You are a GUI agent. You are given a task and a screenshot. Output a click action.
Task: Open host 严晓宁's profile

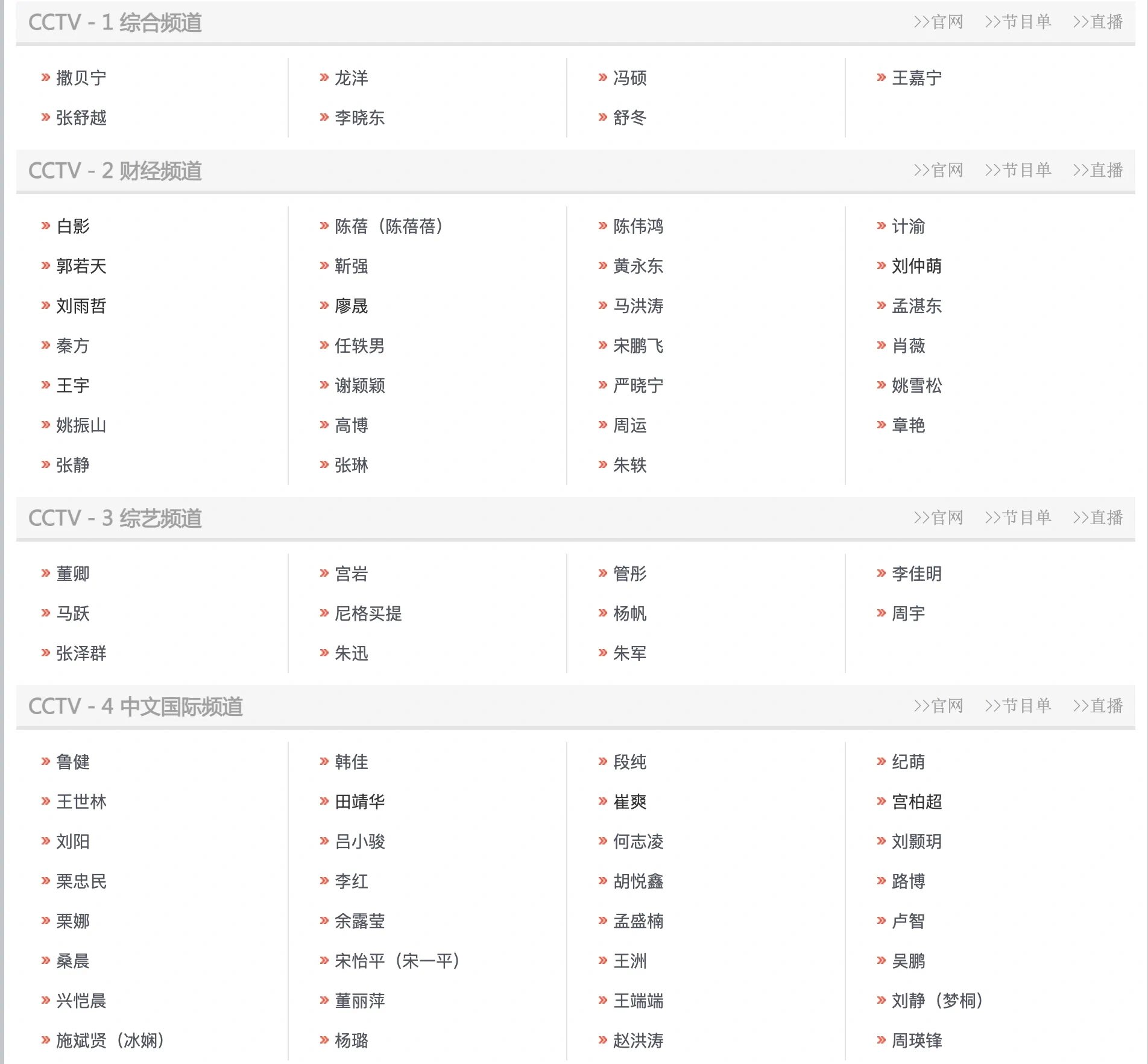[639, 385]
